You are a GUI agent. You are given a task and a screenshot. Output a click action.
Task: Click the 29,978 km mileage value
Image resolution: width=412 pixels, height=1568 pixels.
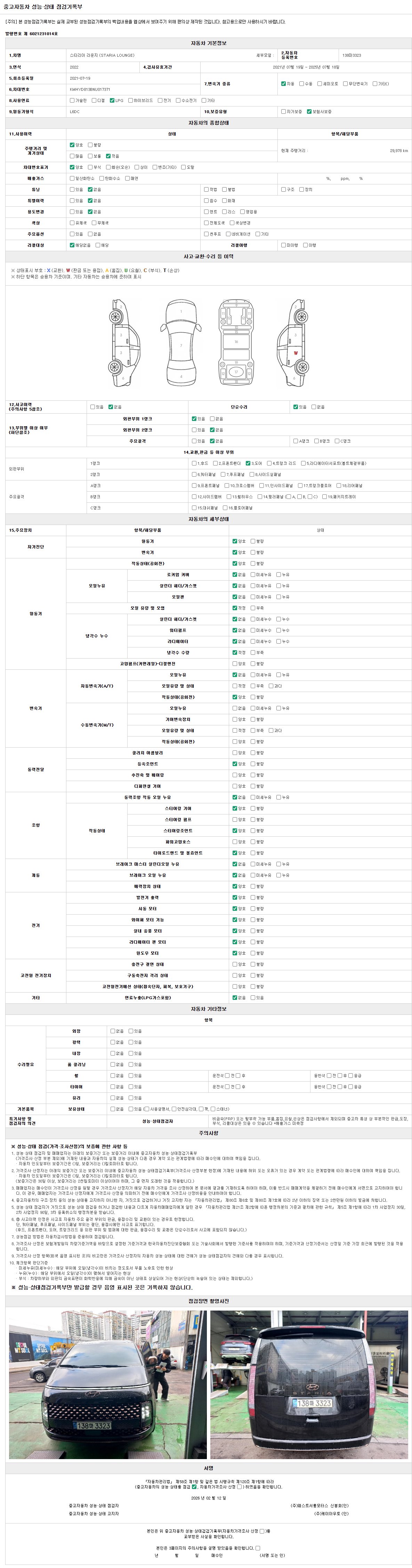pos(398,151)
